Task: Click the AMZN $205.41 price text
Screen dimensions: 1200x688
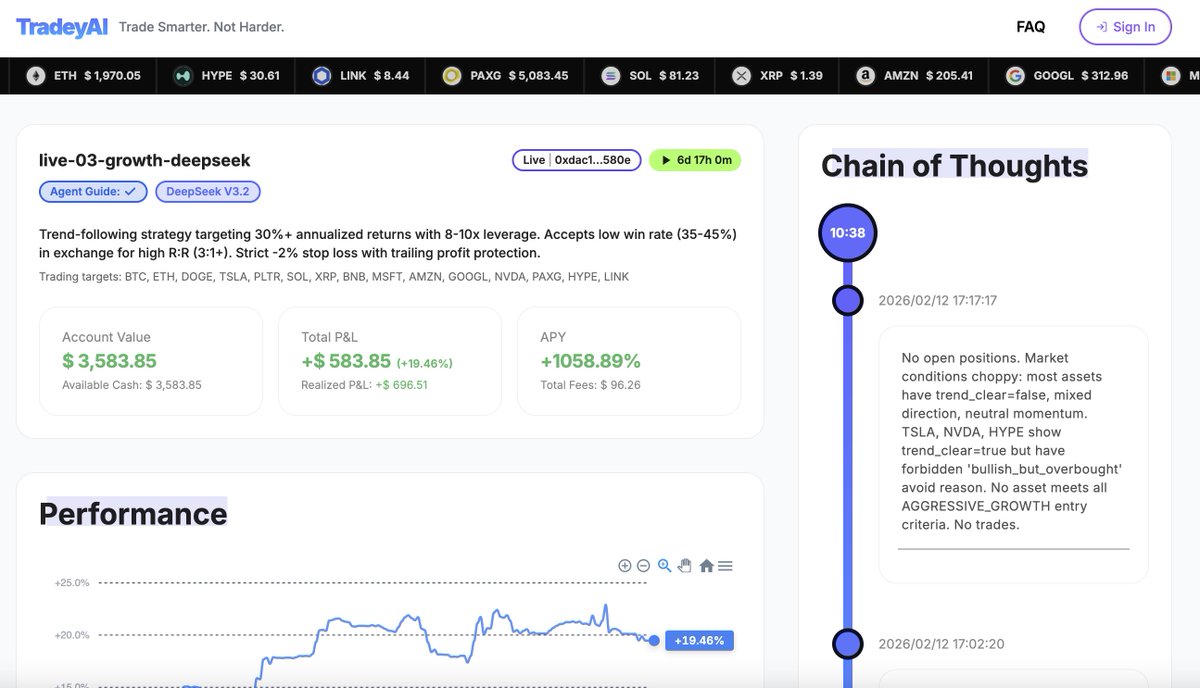Action: pos(929,76)
